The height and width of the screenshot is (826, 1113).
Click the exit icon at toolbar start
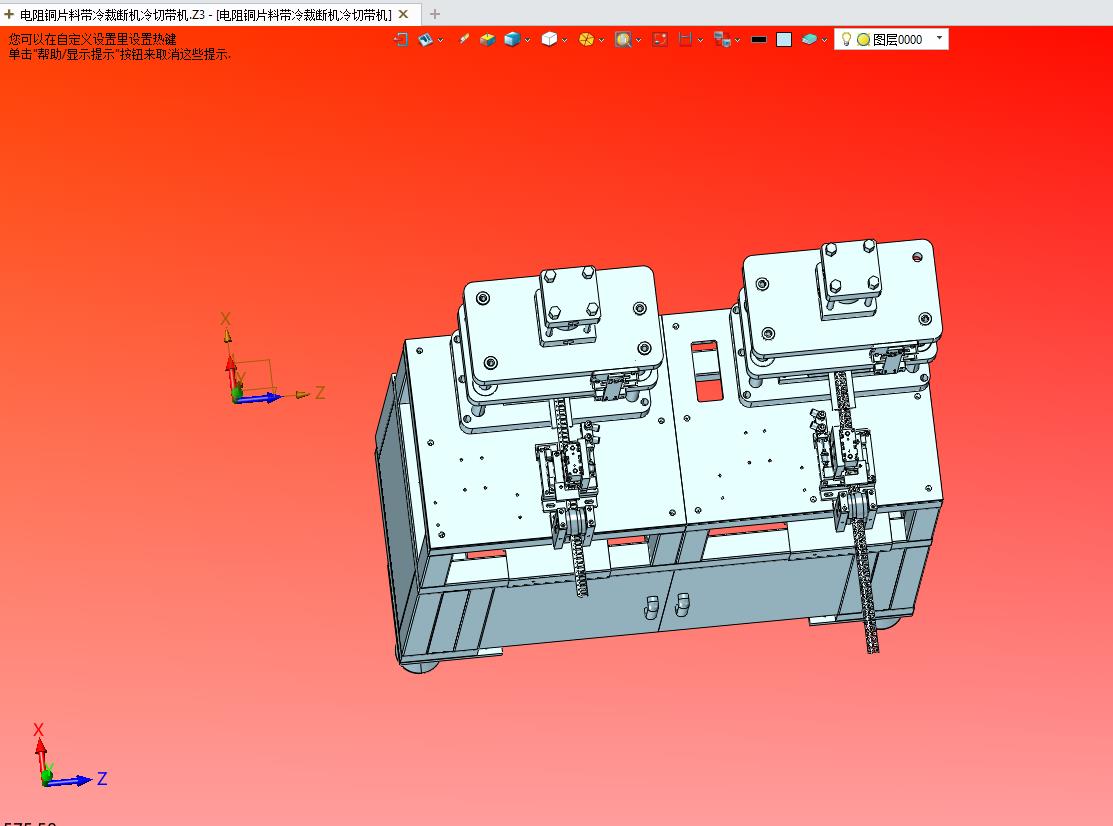(401, 40)
